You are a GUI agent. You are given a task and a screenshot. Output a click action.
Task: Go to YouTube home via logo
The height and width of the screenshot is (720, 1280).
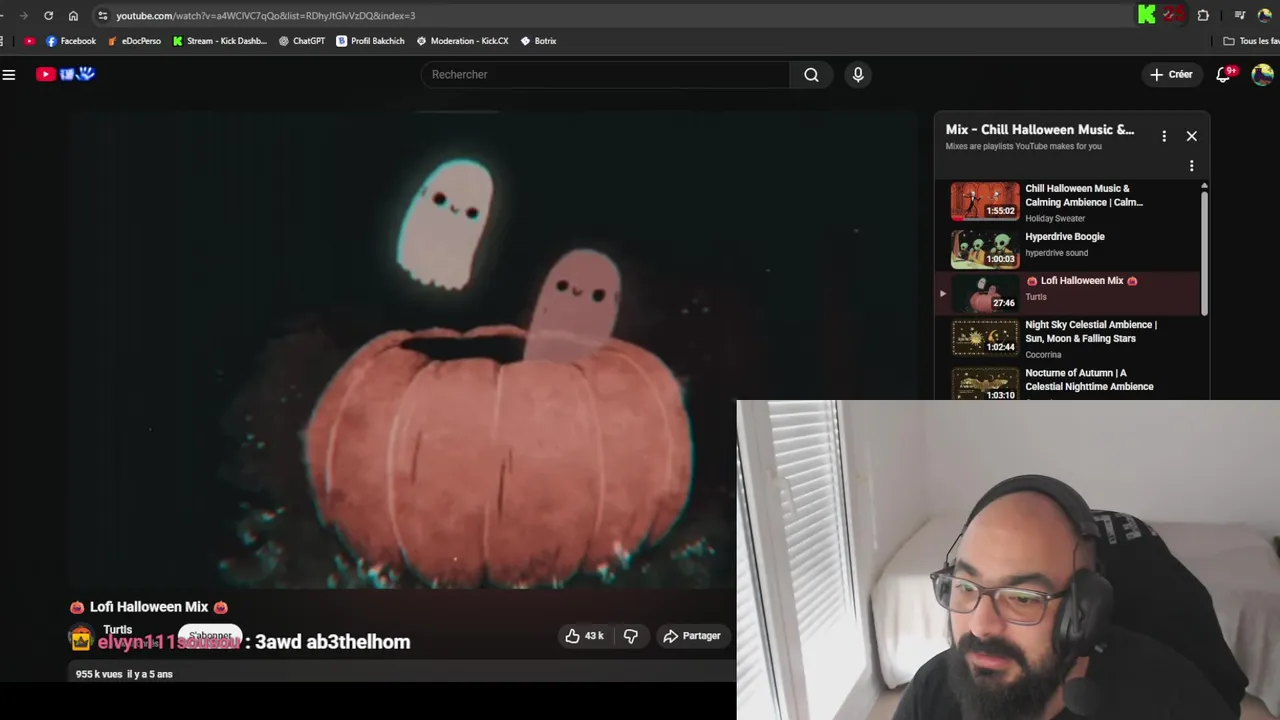[66, 74]
